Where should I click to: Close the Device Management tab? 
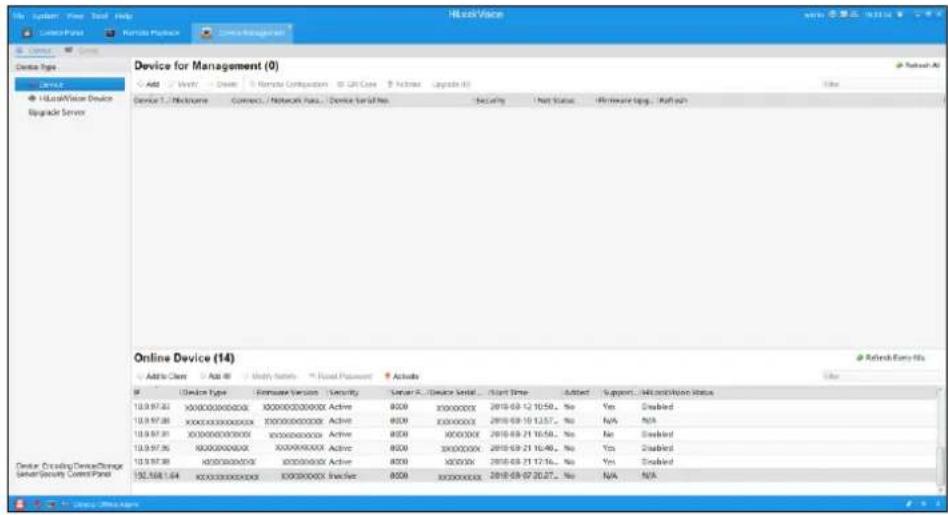point(290,27)
